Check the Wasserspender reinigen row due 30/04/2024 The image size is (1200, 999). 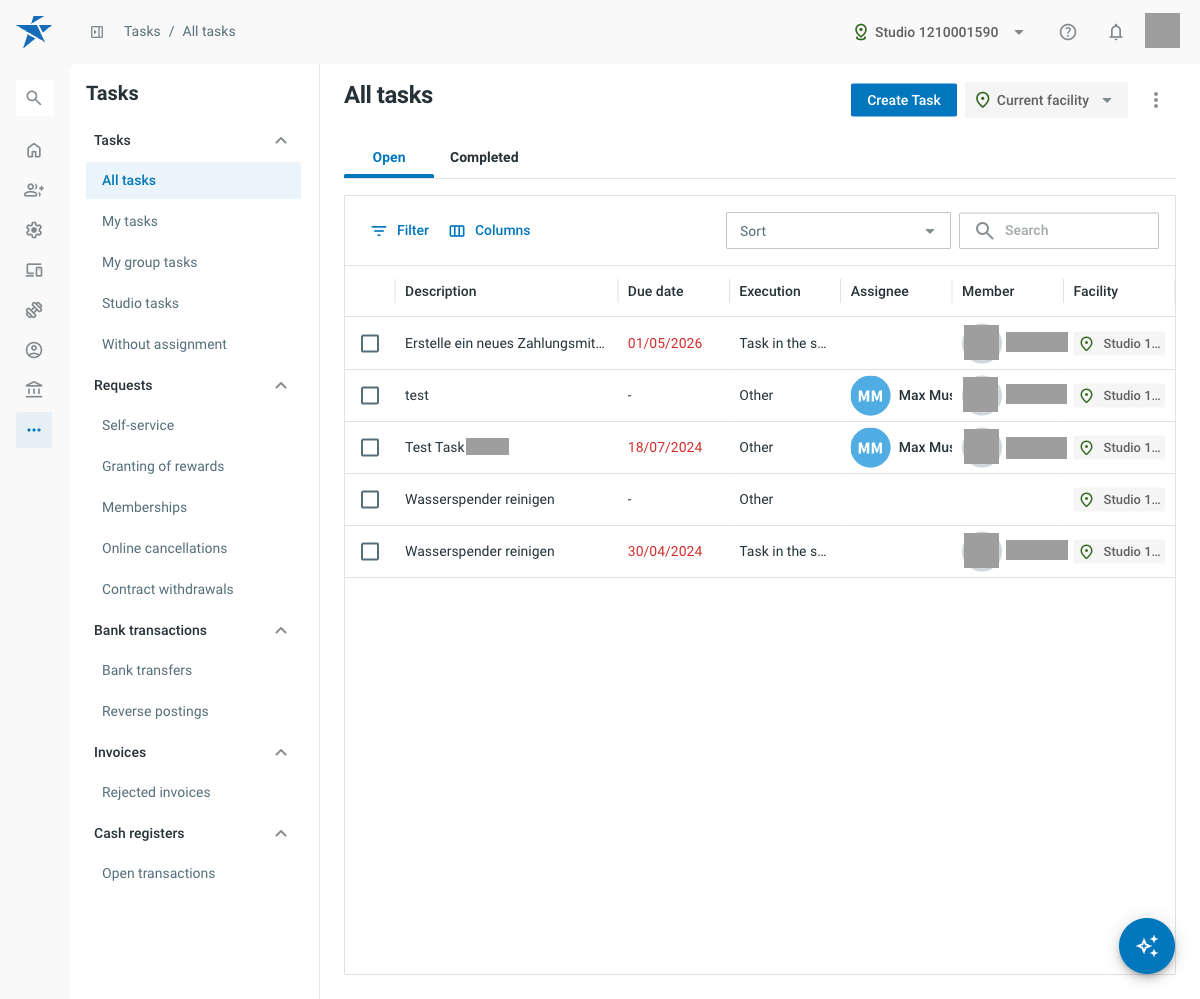coord(370,551)
